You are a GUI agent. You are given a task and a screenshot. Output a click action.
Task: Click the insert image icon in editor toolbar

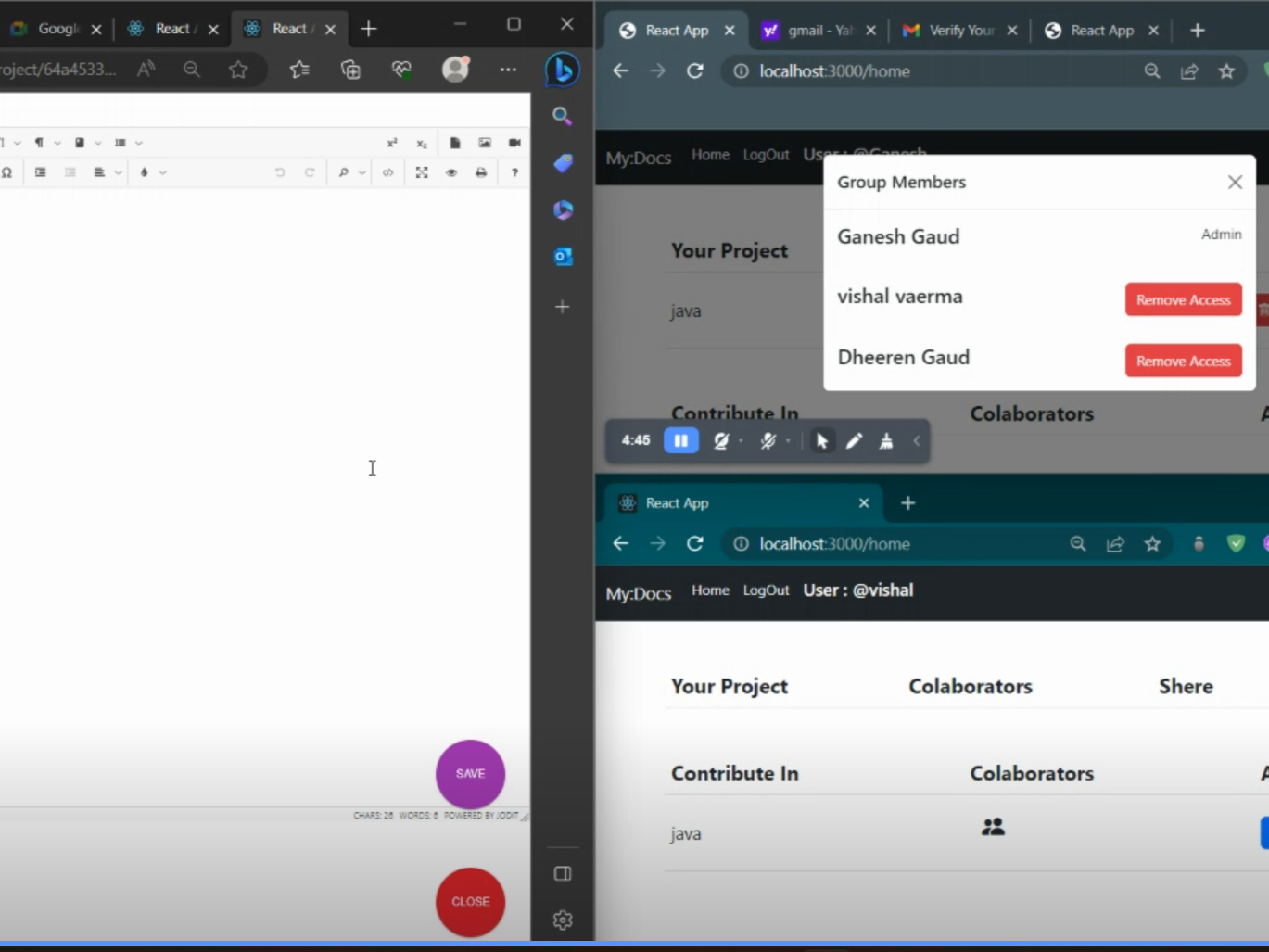click(x=485, y=143)
